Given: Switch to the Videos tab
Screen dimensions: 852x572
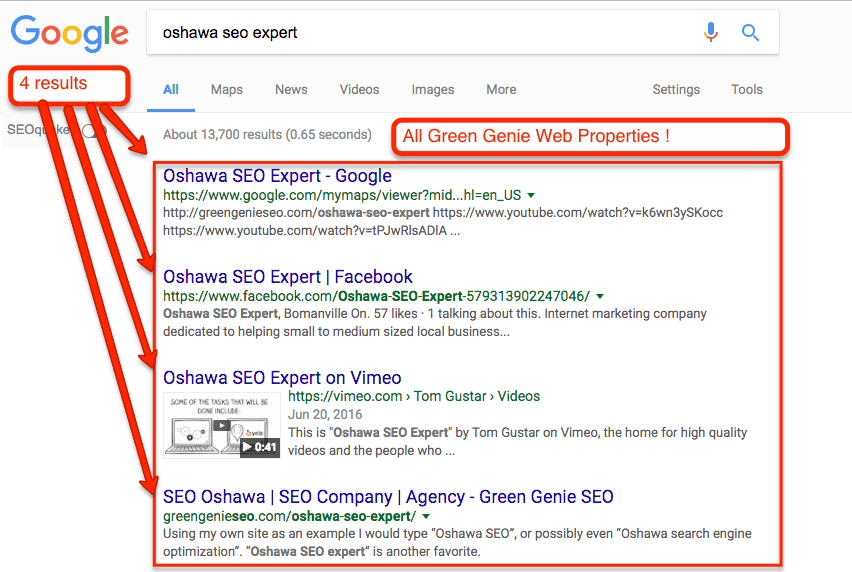Looking at the screenshot, I should click(359, 90).
